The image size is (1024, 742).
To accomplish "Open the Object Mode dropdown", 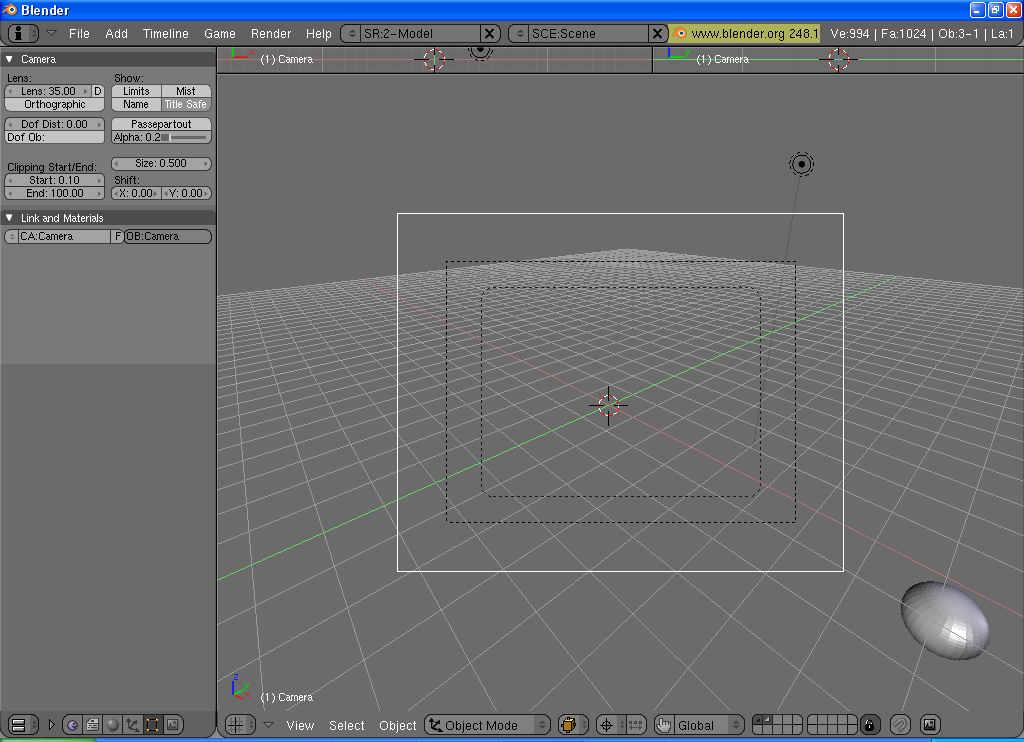I will (488, 725).
